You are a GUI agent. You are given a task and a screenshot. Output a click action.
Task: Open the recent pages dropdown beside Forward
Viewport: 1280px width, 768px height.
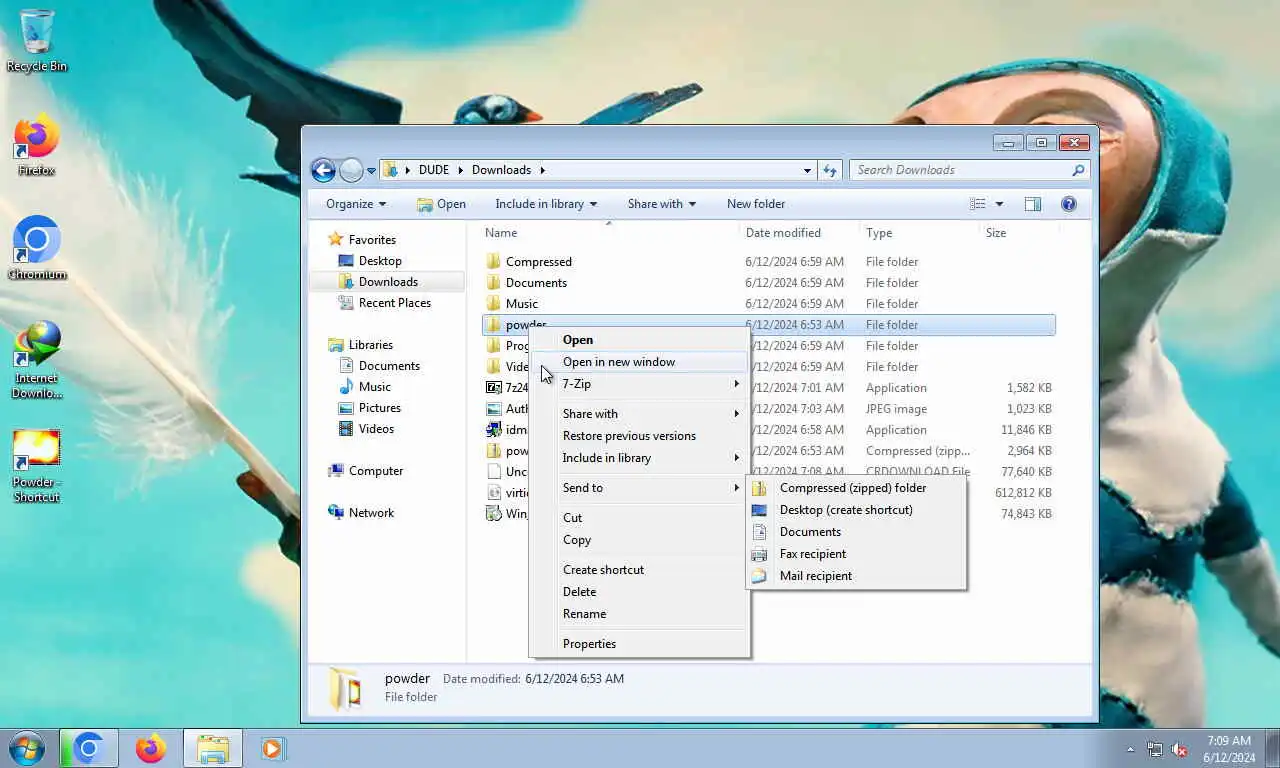[371, 171]
